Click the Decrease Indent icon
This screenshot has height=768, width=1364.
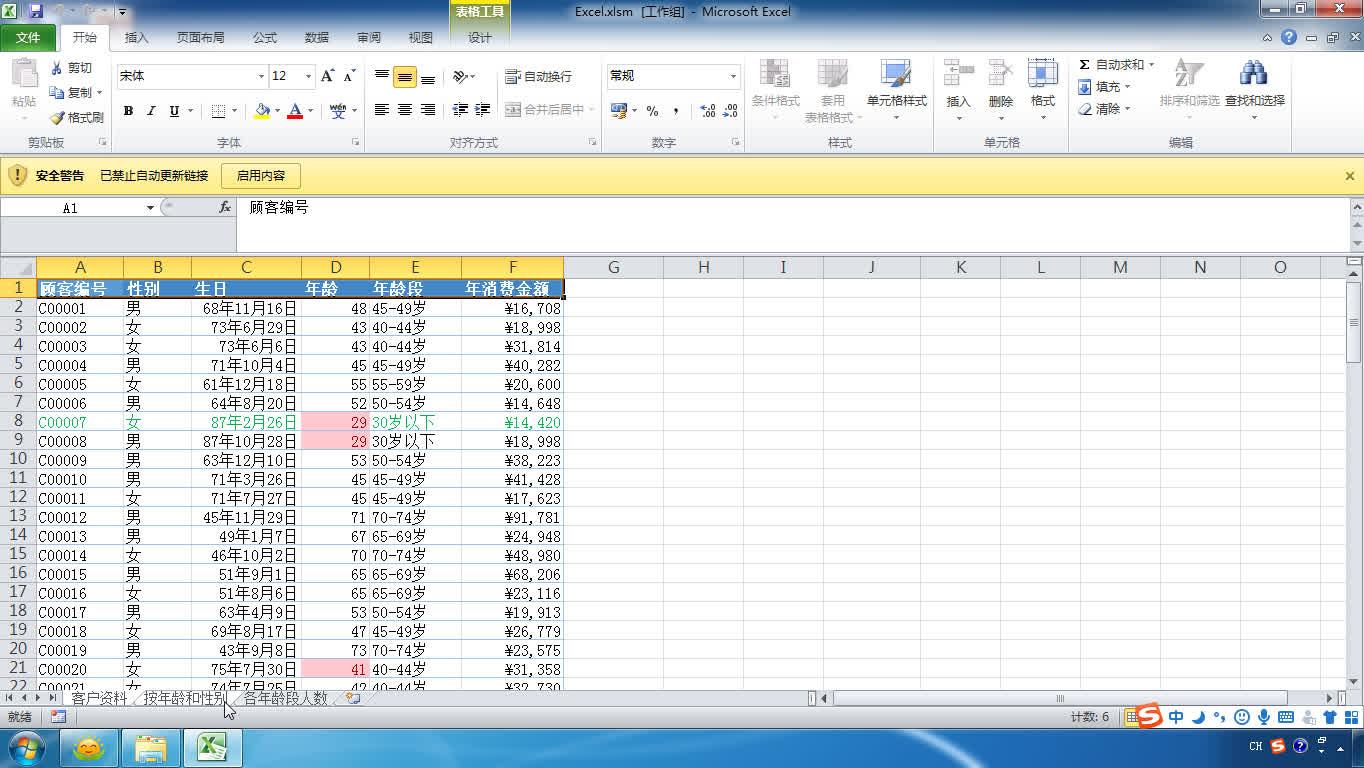tap(460, 110)
